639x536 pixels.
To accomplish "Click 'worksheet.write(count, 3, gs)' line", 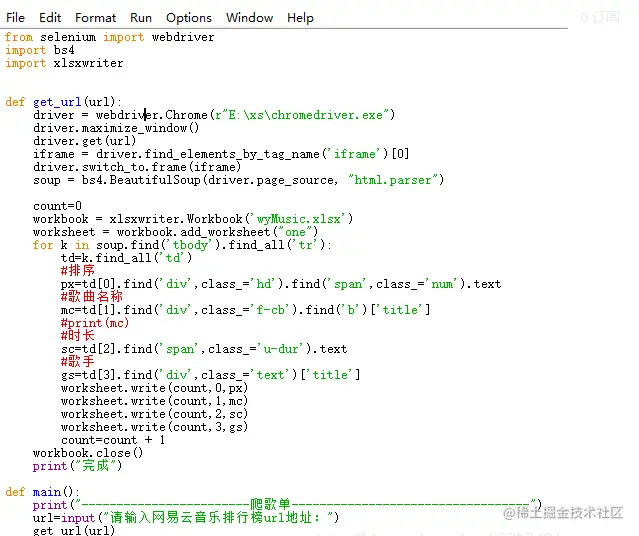I will (154, 427).
